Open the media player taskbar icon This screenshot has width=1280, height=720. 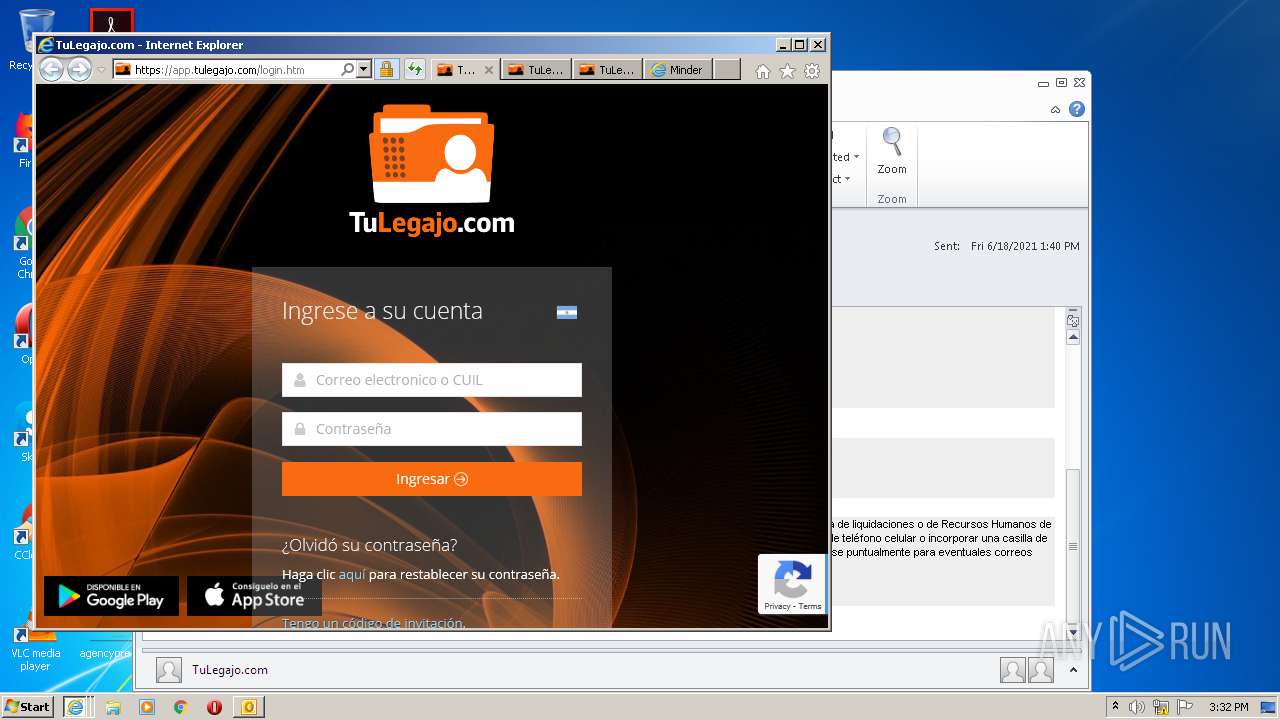[x=146, y=707]
